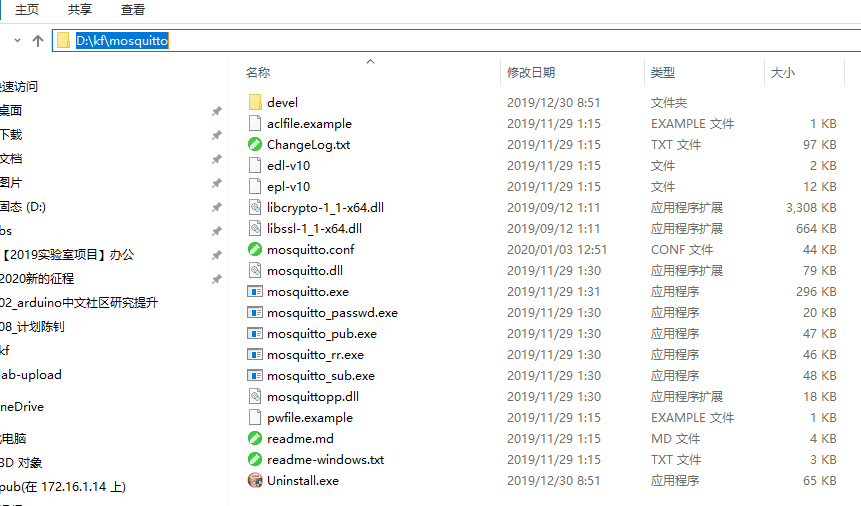Click the libssl-1_1-x64.dll icon
The height and width of the screenshot is (506, 861).
point(255,229)
